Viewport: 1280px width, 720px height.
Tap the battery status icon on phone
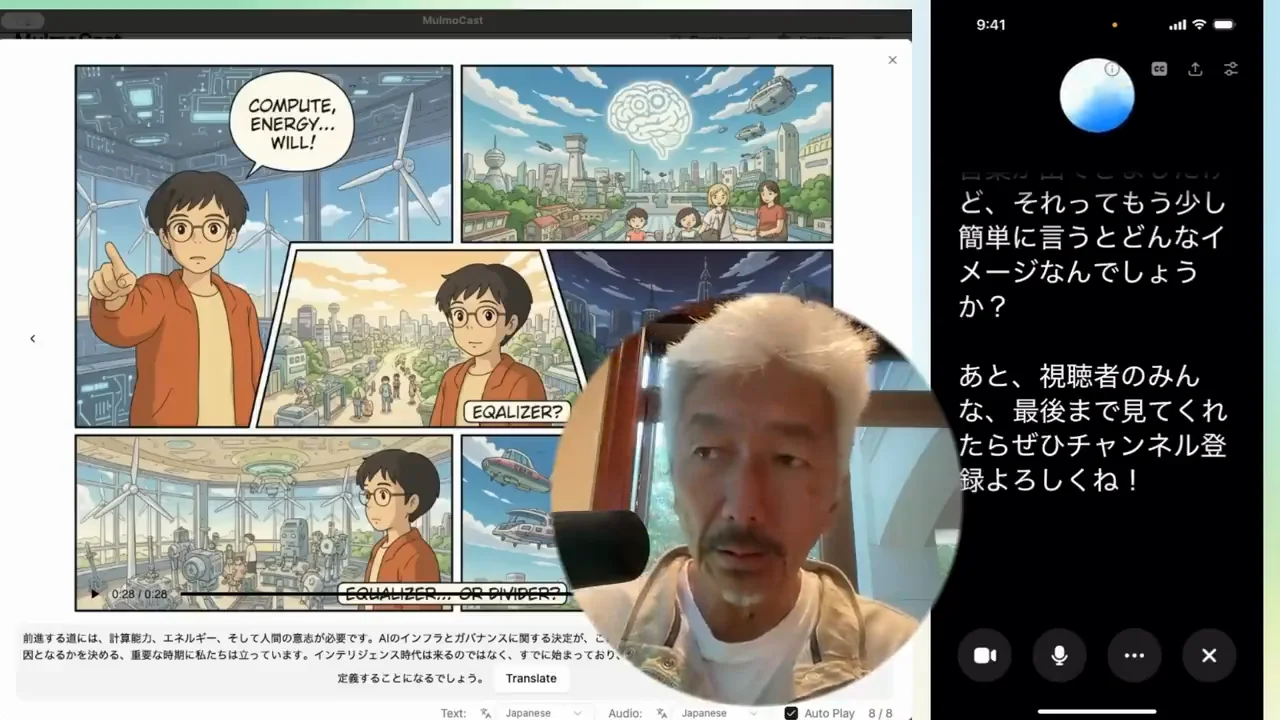(1225, 25)
